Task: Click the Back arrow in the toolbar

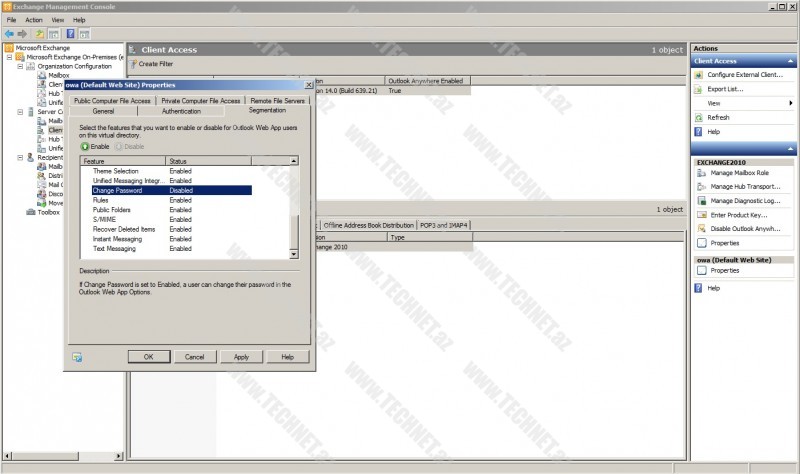Action: point(9,33)
